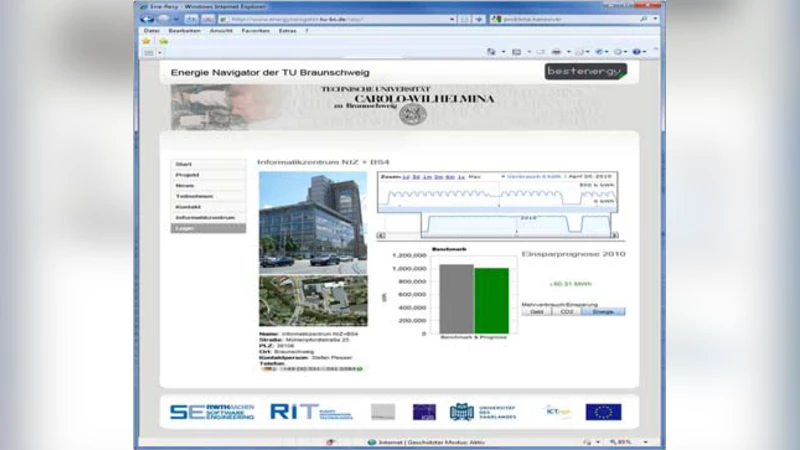
Task: Open the Home icon in command bar
Action: coord(491,52)
